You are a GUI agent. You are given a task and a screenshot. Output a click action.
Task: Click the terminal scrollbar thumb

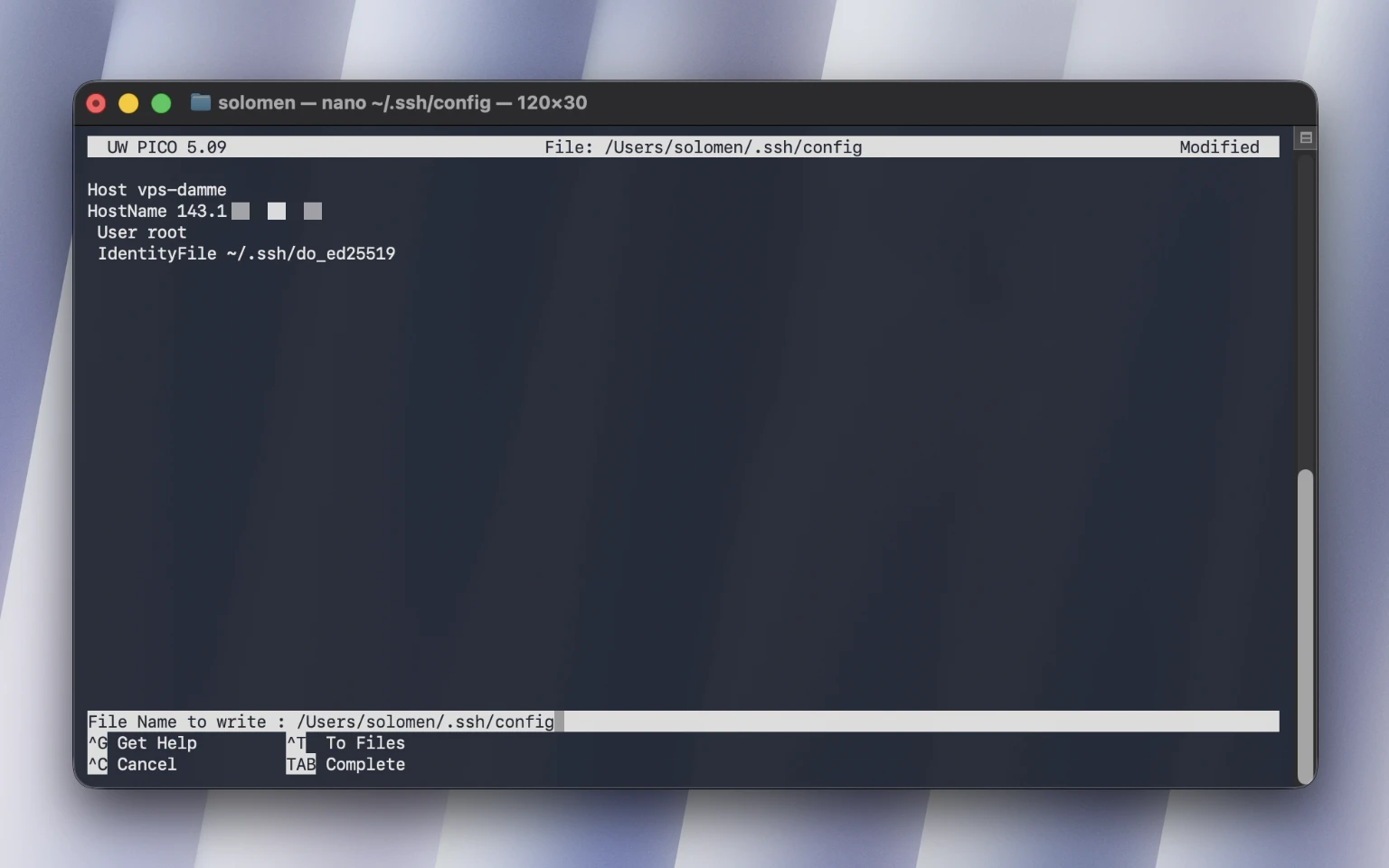(x=1305, y=626)
